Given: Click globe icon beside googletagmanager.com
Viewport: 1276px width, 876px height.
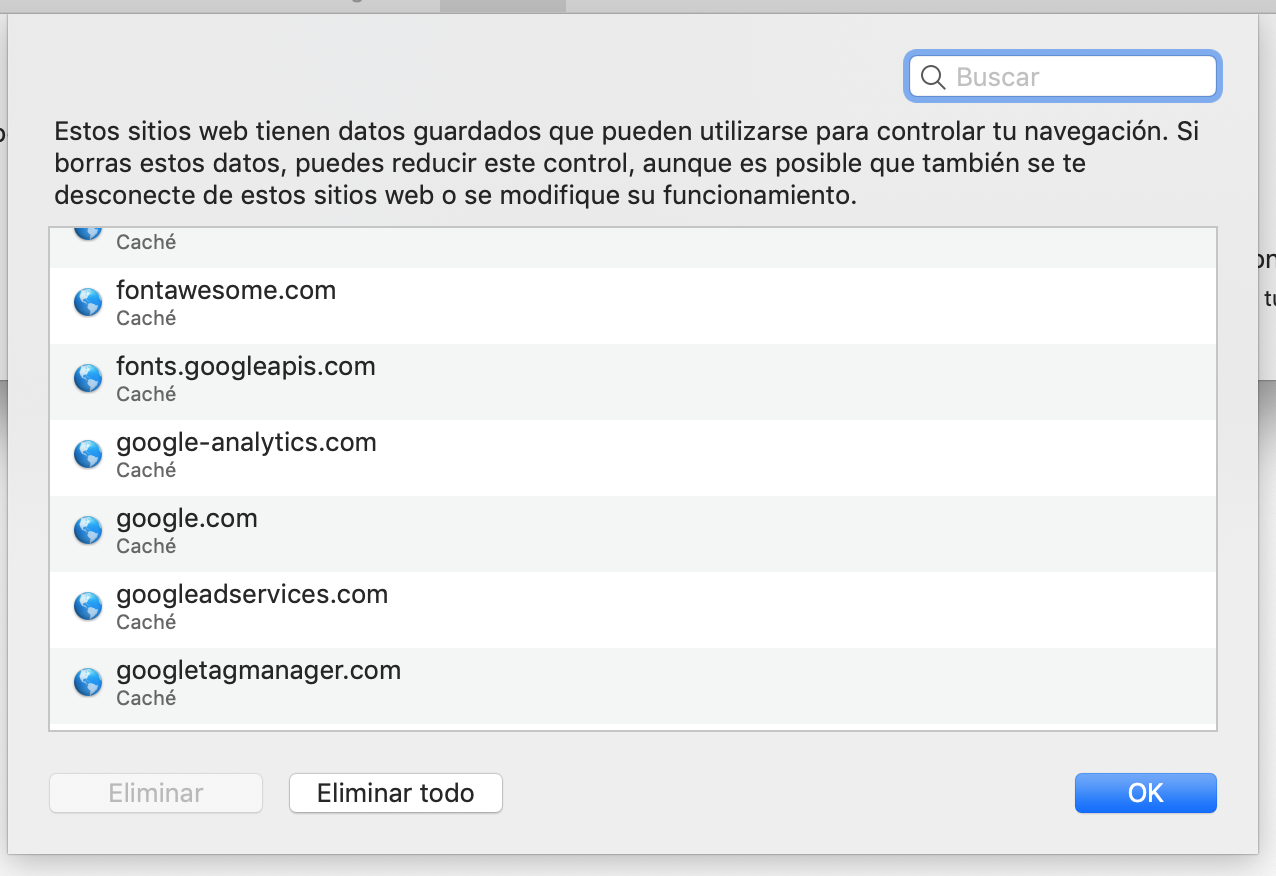Looking at the screenshot, I should pos(88,682).
